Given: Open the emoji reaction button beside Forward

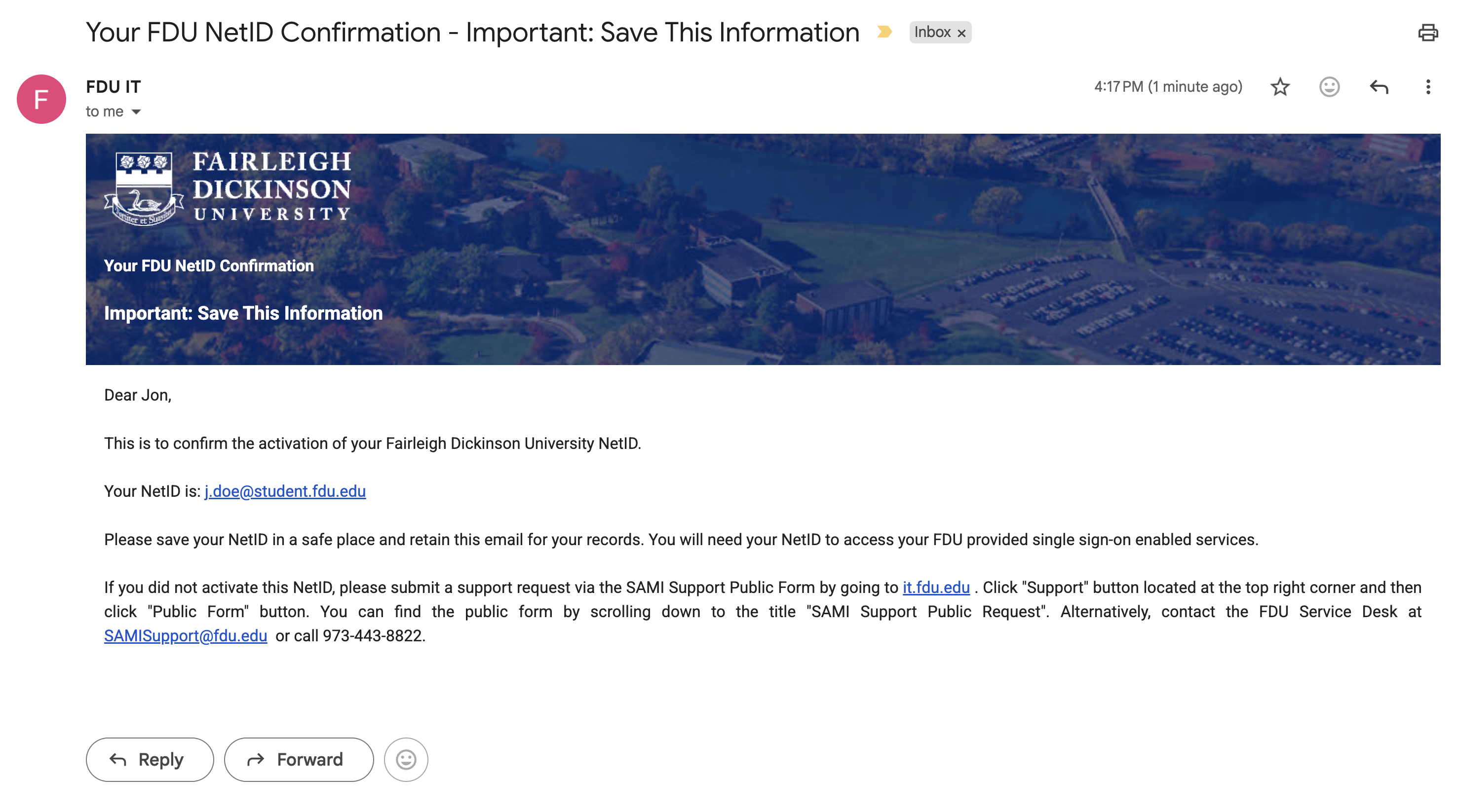Looking at the screenshot, I should pyautogui.click(x=406, y=759).
